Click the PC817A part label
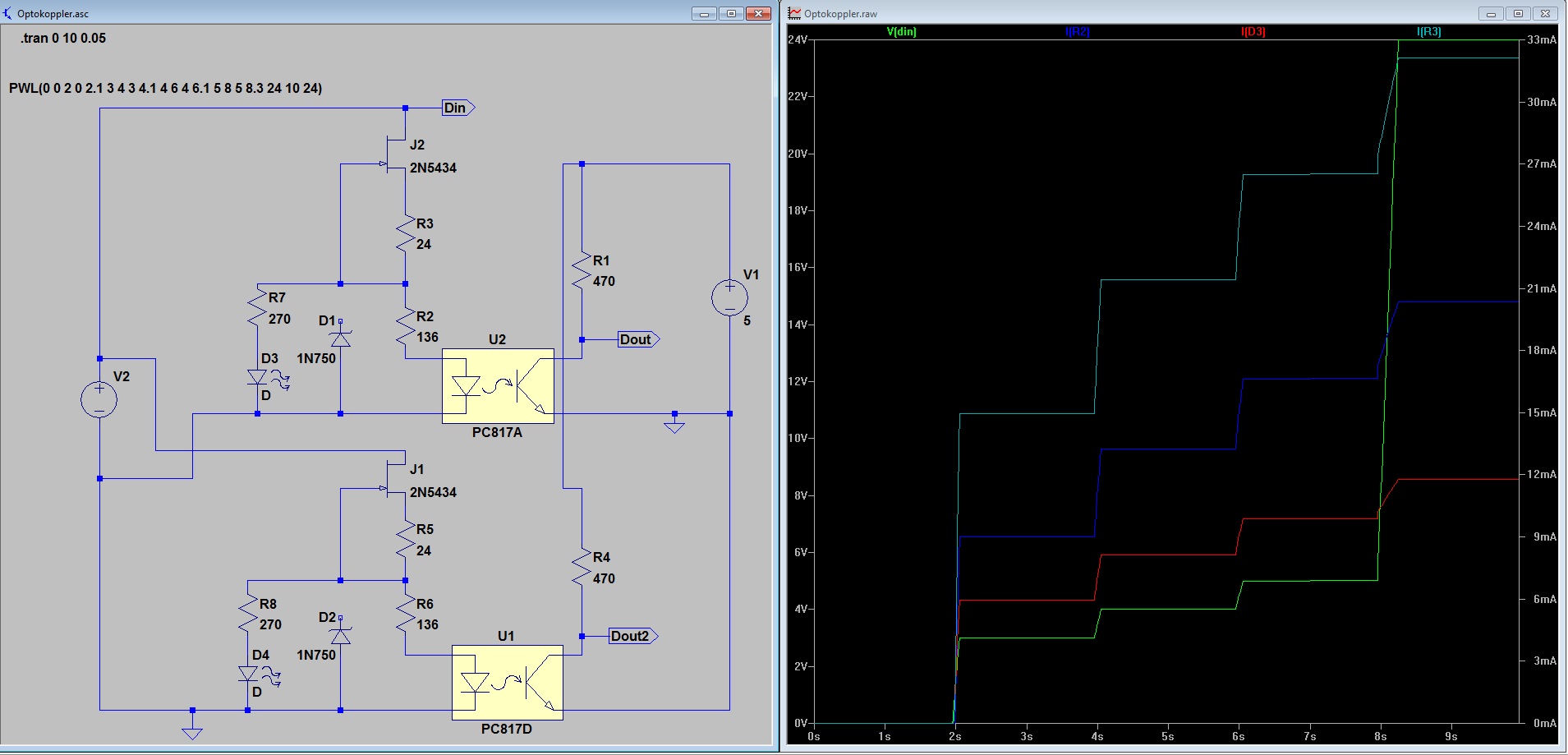The width and height of the screenshot is (1568, 755). (x=497, y=432)
